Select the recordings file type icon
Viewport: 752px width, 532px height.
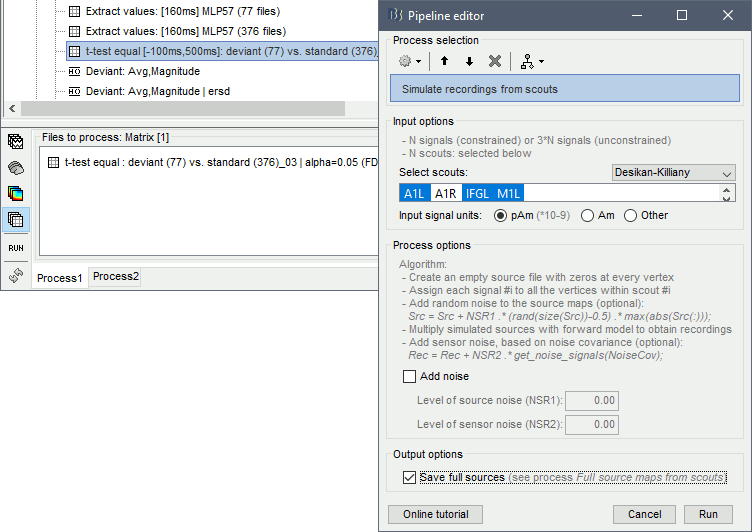click(x=16, y=142)
